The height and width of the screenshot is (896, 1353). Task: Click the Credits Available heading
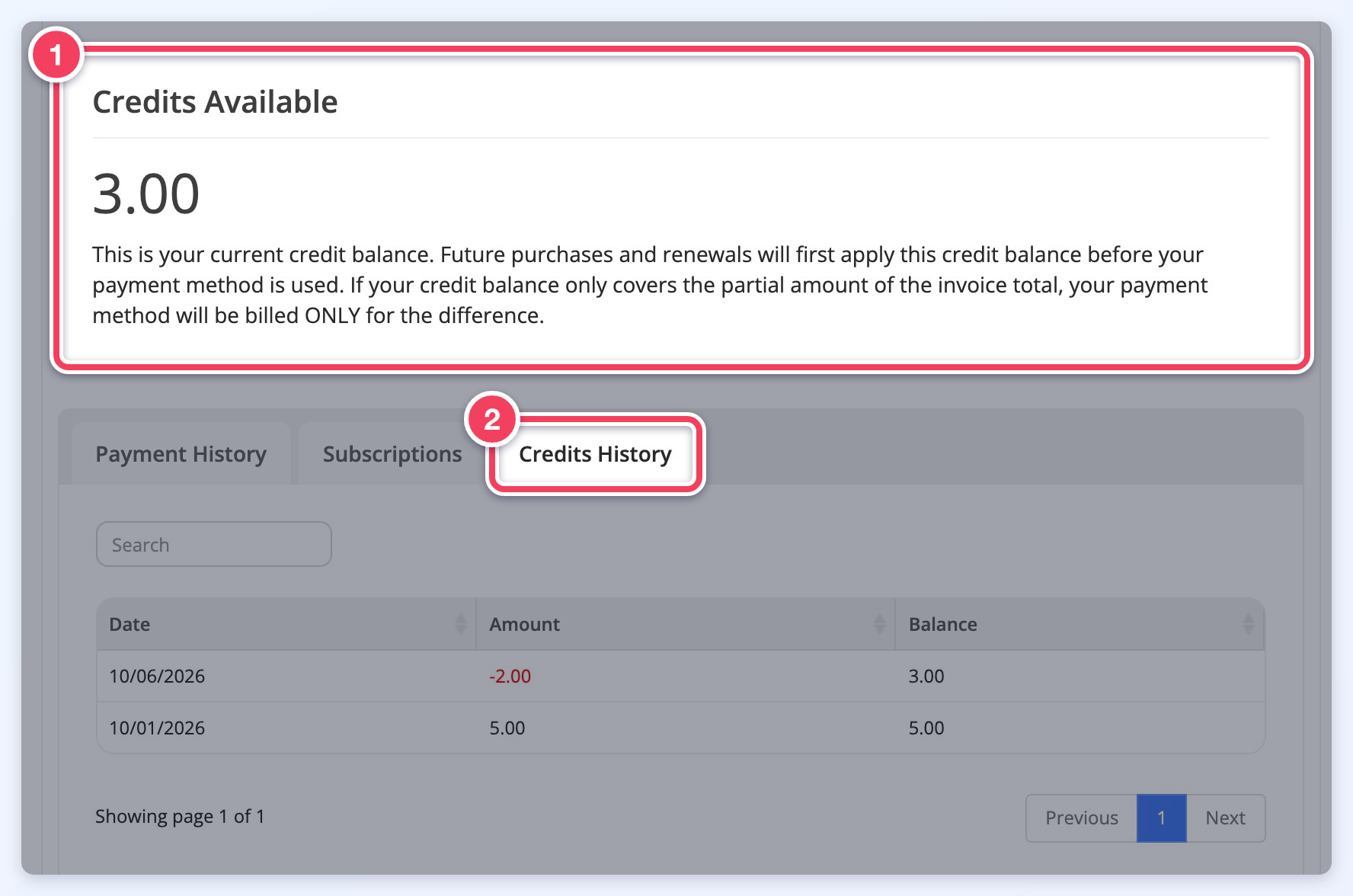(215, 102)
